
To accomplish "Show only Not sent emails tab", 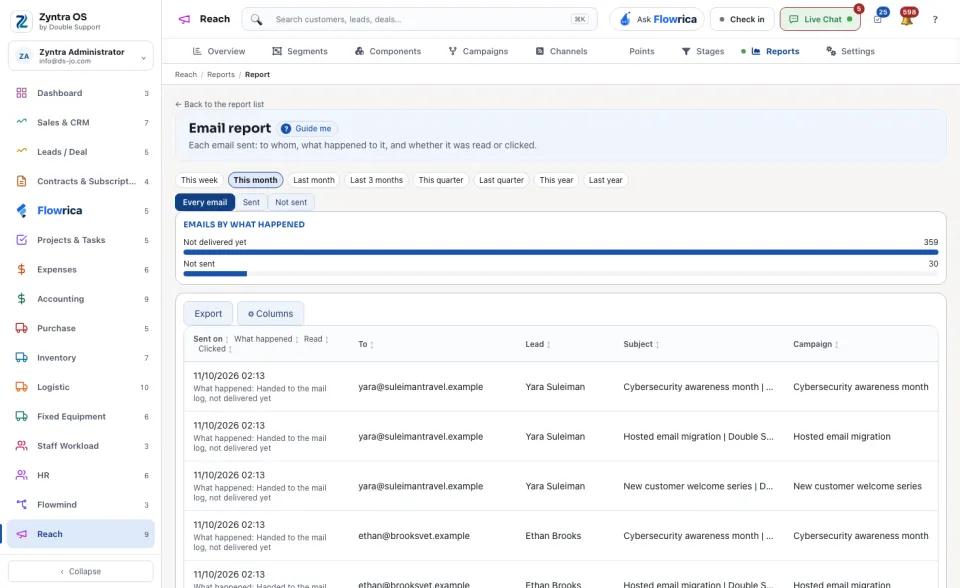I will click(x=291, y=202).
